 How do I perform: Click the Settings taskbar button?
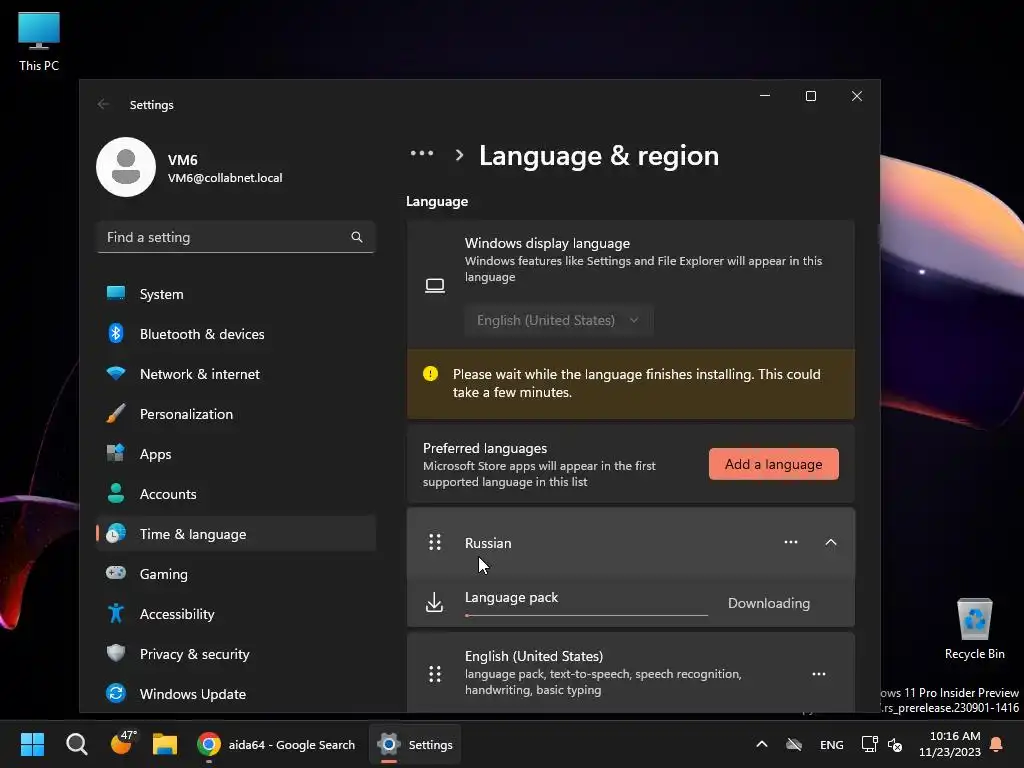[x=415, y=744]
